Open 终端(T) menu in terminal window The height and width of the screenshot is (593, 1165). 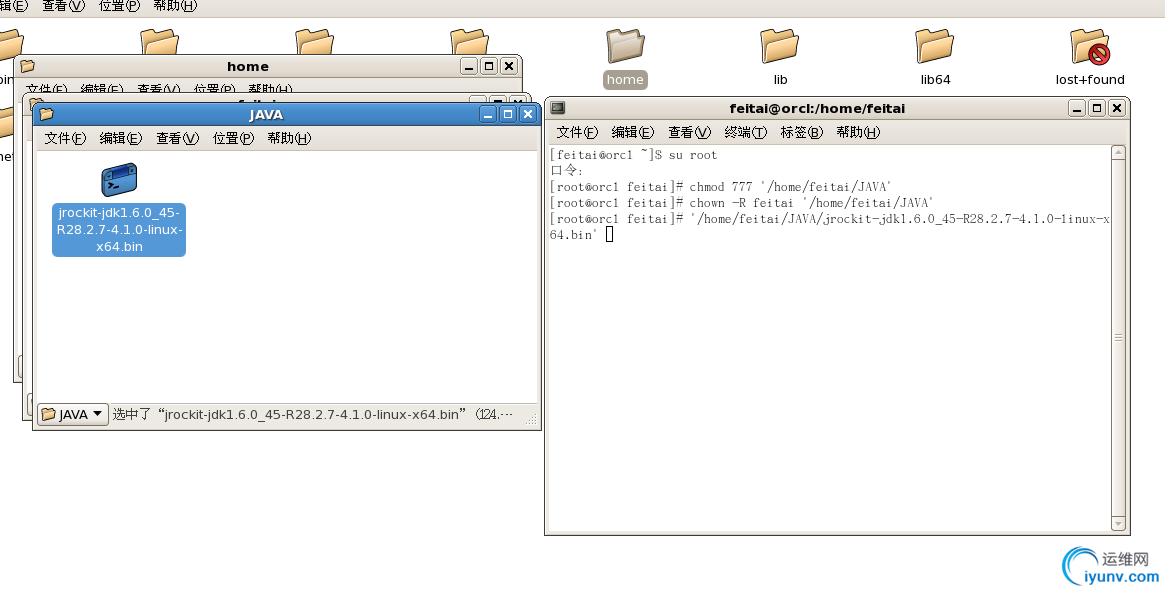(745, 132)
